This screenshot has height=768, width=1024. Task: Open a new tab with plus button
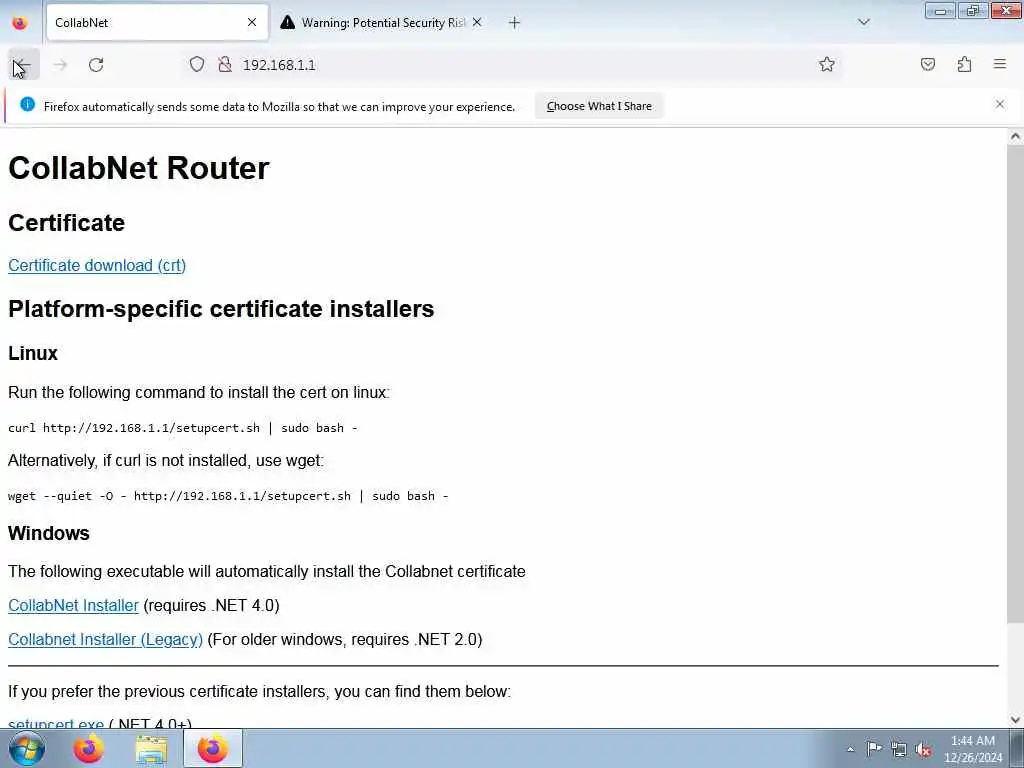pyautogui.click(x=514, y=23)
